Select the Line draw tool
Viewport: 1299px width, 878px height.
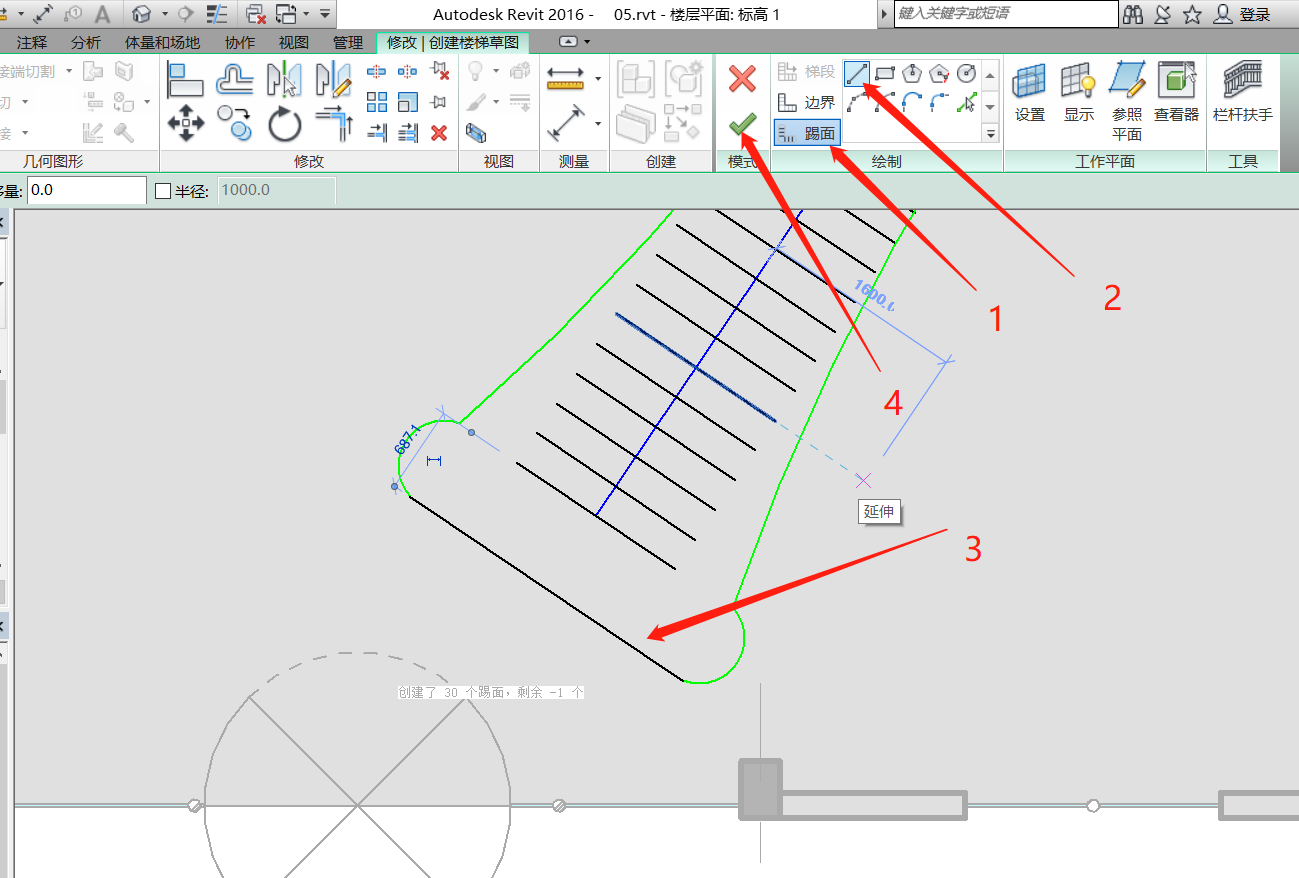(x=856, y=73)
